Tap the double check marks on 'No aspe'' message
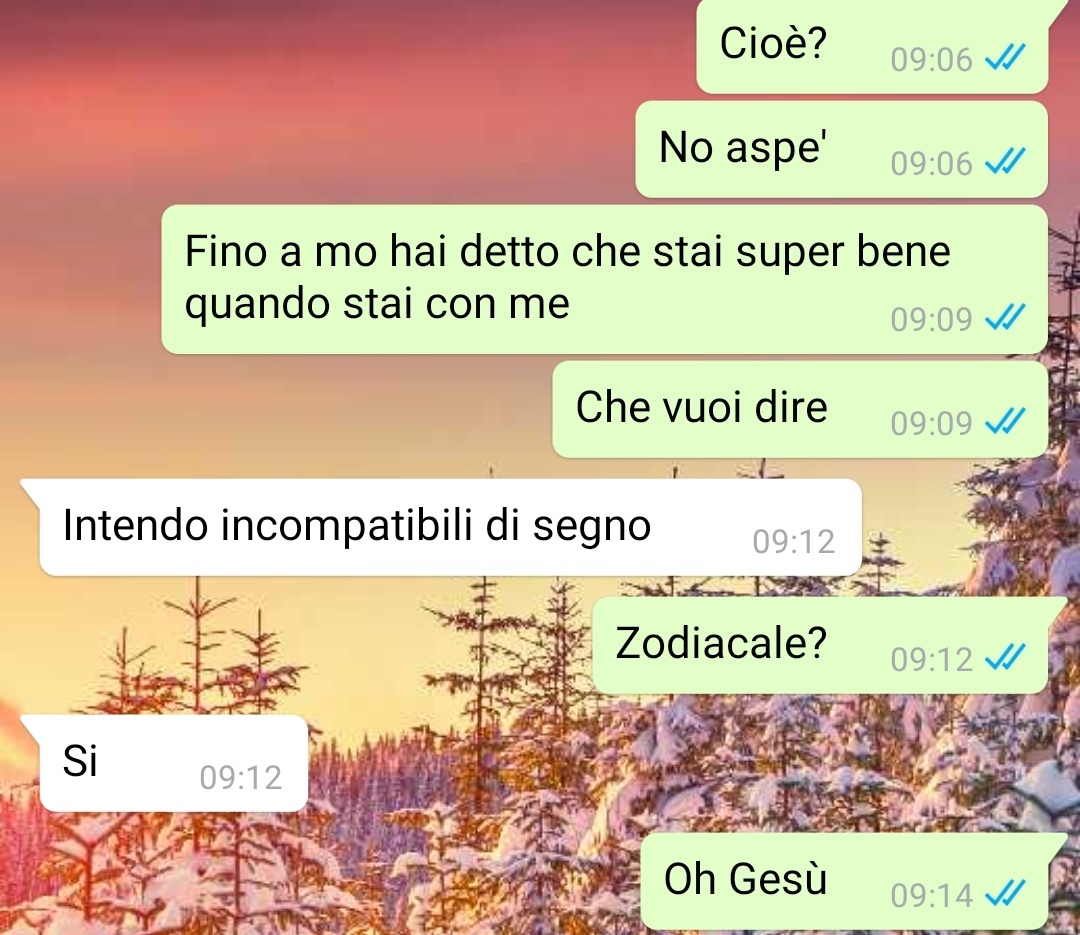The width and height of the screenshot is (1080, 935). 1005,161
